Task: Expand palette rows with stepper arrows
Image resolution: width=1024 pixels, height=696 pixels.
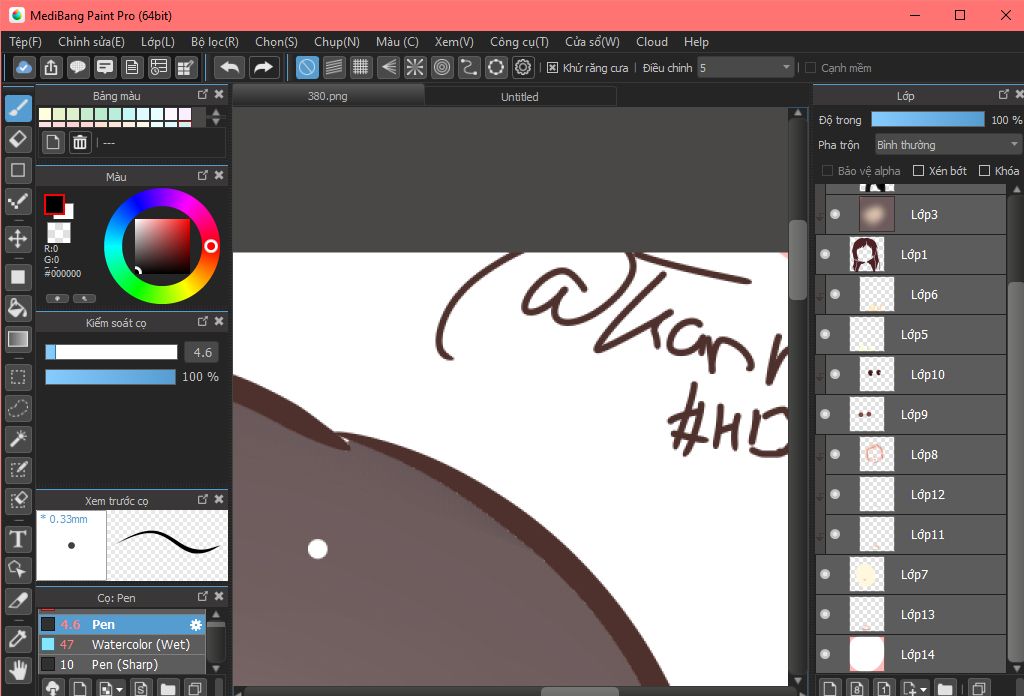Action: tap(216, 117)
